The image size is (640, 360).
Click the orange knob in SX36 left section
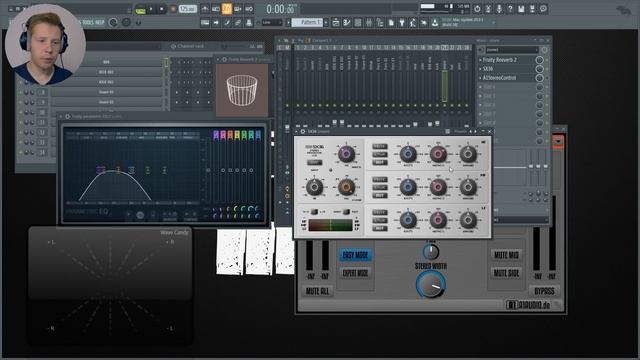tap(346, 187)
